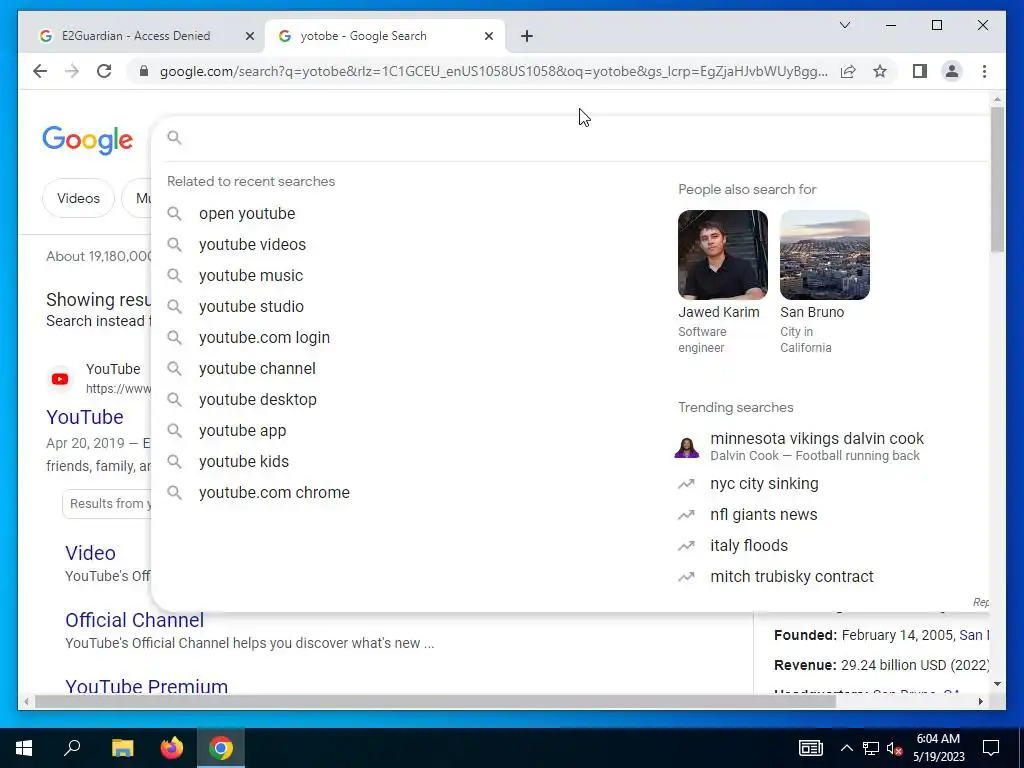Select the yotobe - Google Search tab
The width and height of the screenshot is (1024, 768).
(x=385, y=36)
